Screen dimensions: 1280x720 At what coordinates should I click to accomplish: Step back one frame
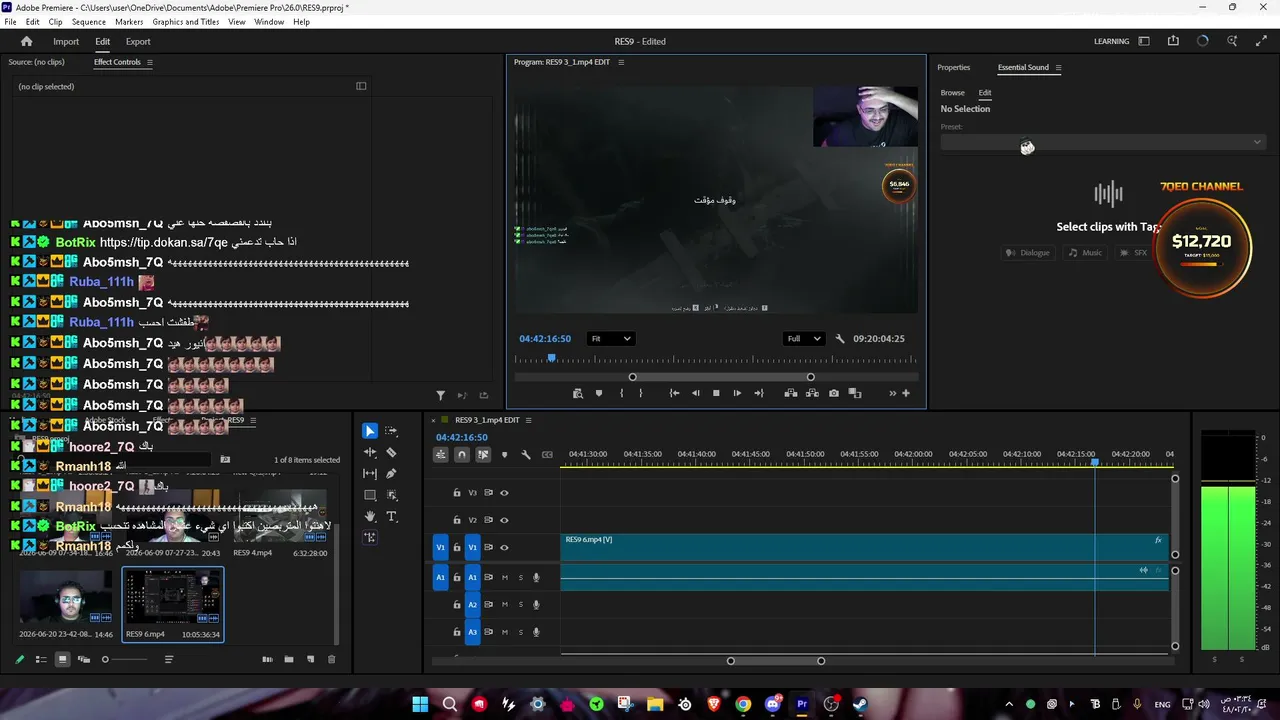(x=696, y=393)
